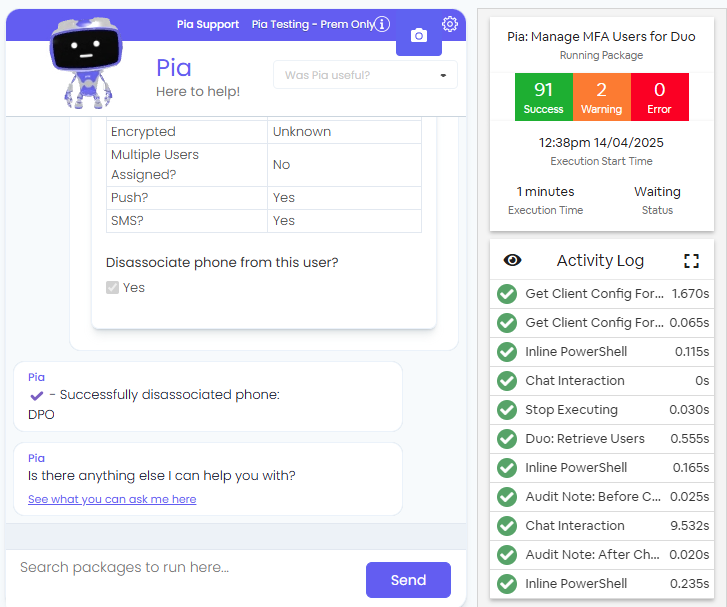The height and width of the screenshot is (607, 727).
Task: Click the Send button
Action: click(408, 580)
